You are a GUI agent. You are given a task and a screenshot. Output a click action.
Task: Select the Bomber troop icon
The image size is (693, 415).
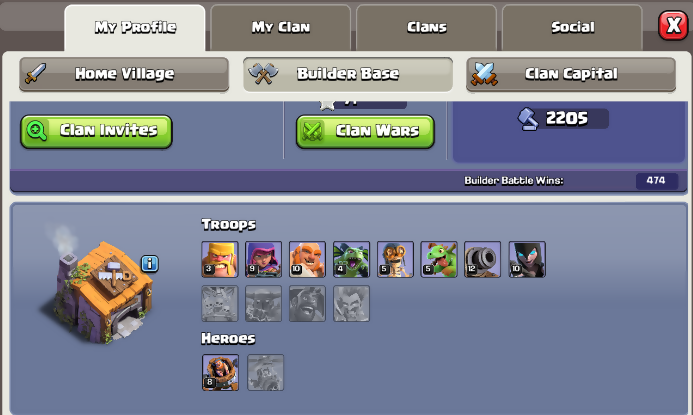[x=395, y=259]
